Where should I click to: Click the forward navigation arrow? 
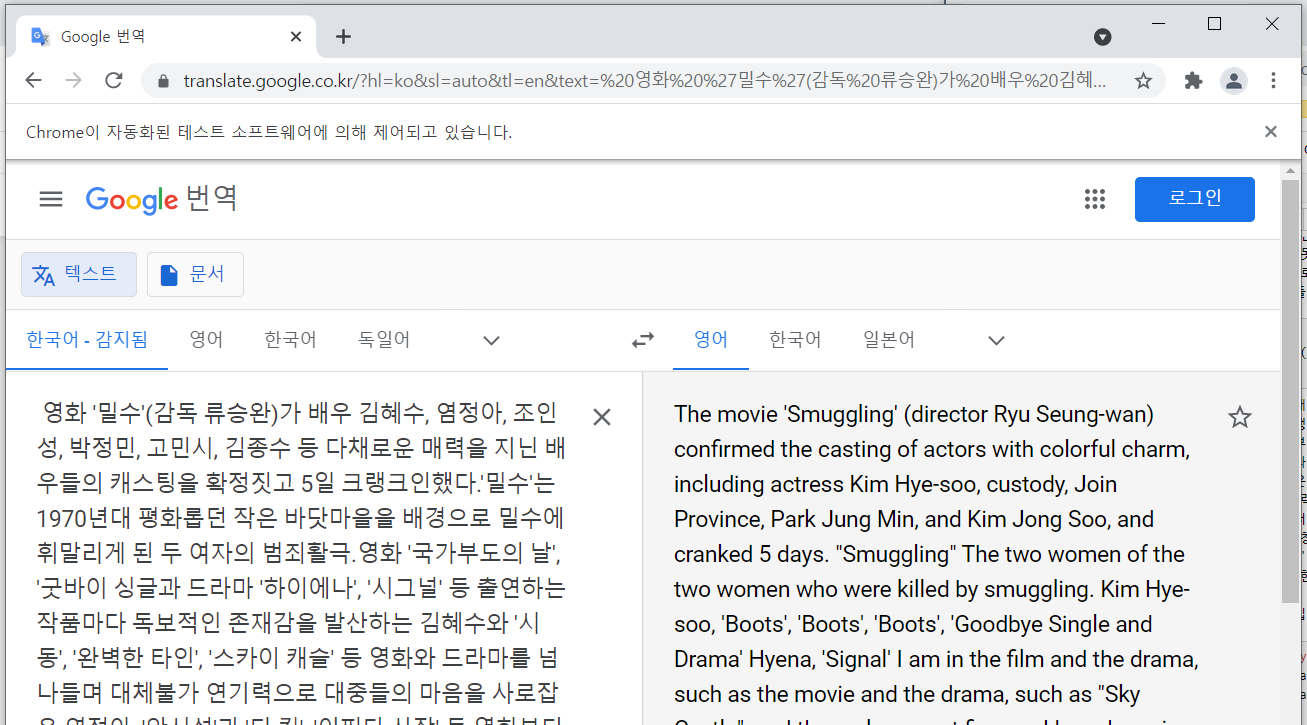[74, 81]
